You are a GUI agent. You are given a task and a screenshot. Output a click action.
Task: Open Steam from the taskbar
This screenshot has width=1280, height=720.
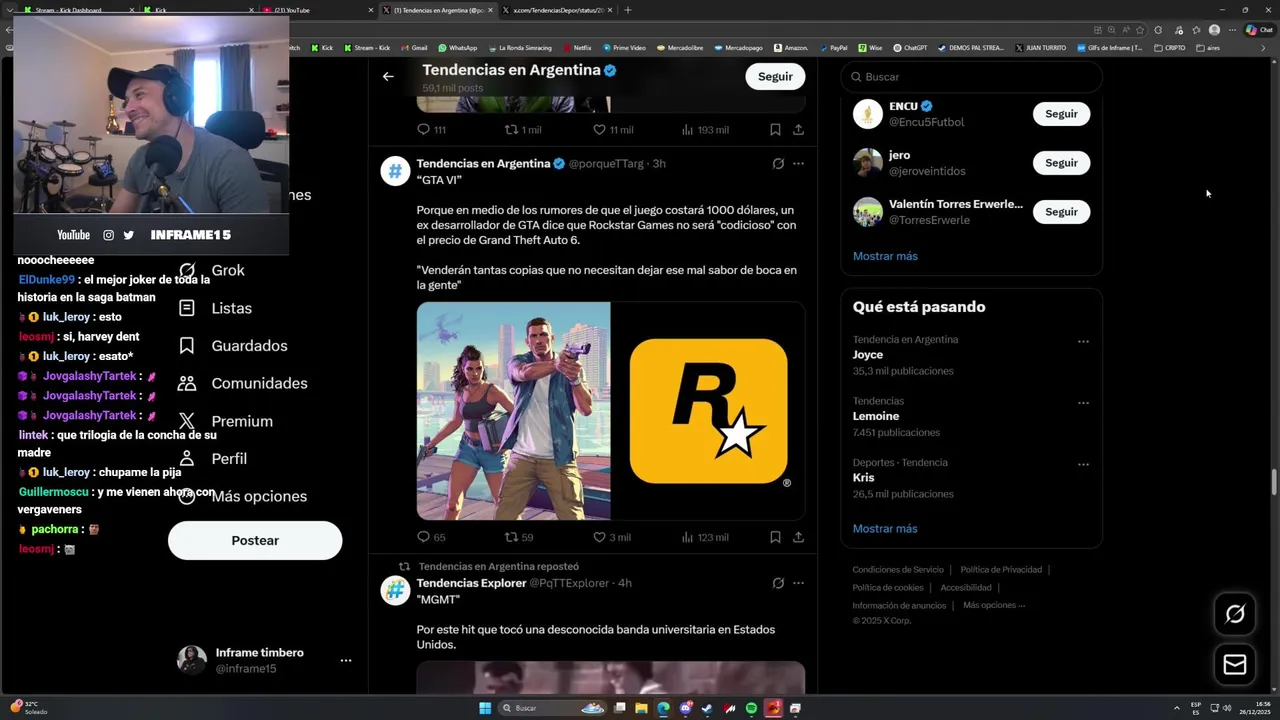707,708
